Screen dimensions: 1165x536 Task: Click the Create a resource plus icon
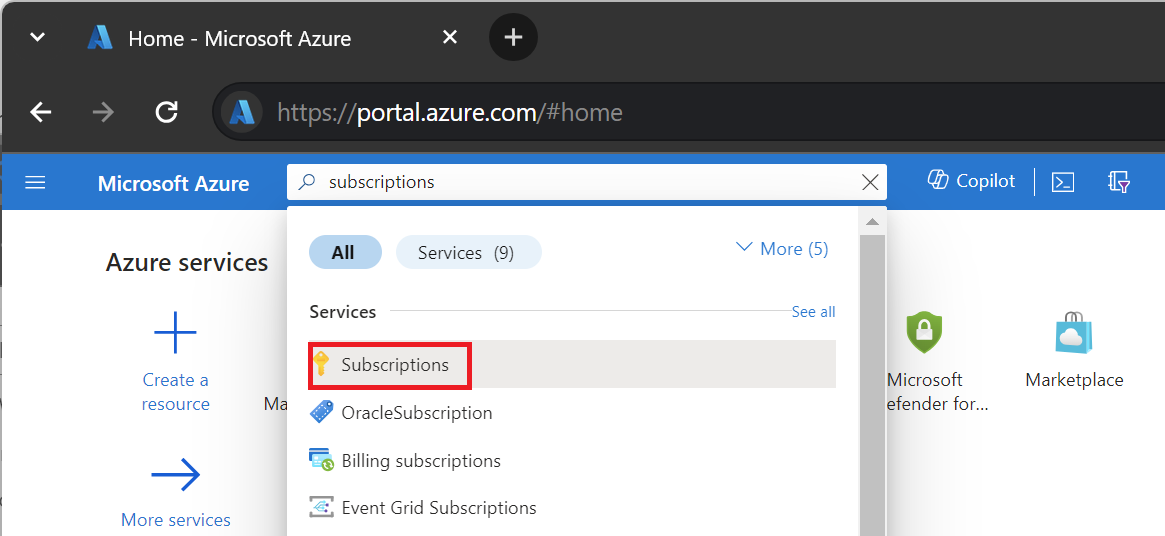tap(175, 332)
